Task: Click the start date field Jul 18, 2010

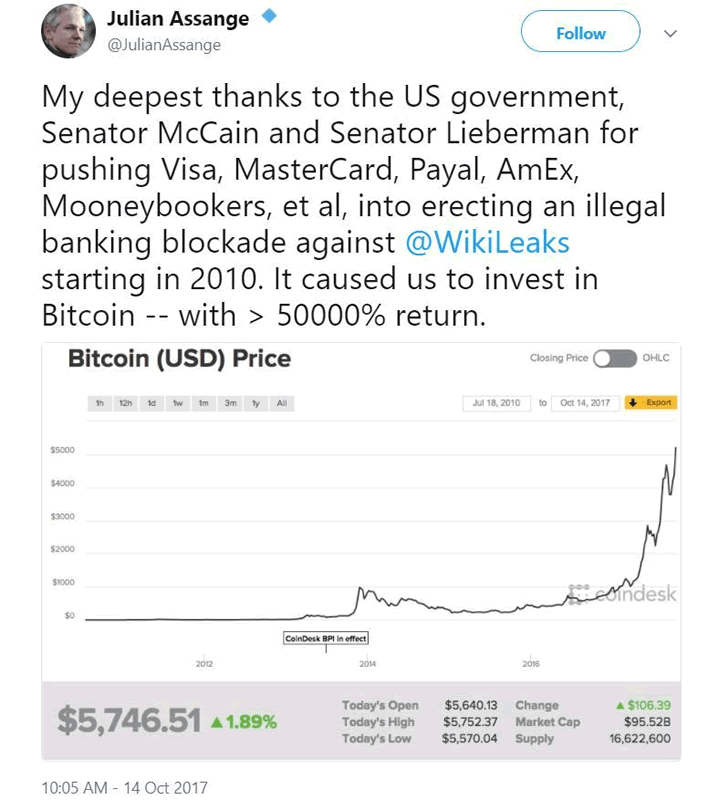Action: (497, 403)
